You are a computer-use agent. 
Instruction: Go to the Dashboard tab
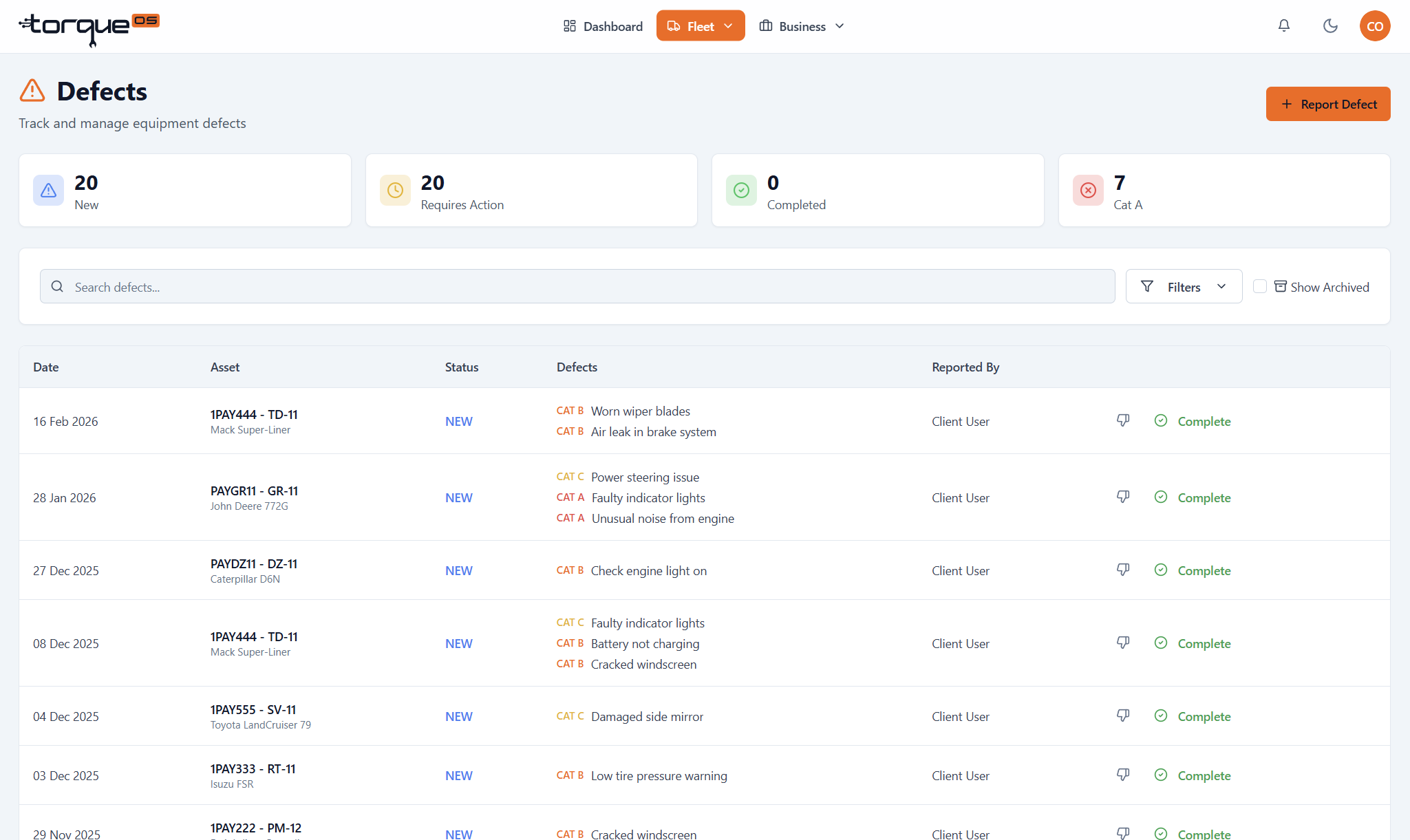603,26
